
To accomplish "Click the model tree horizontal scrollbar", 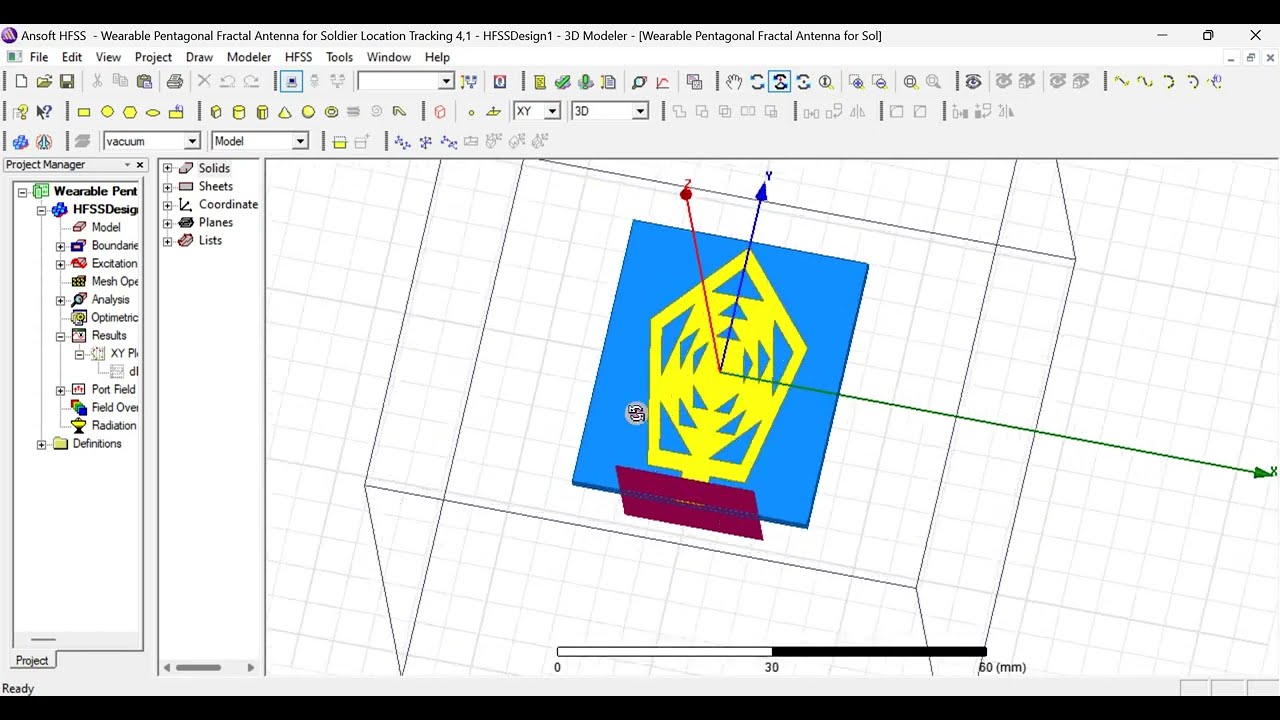I will [199, 667].
